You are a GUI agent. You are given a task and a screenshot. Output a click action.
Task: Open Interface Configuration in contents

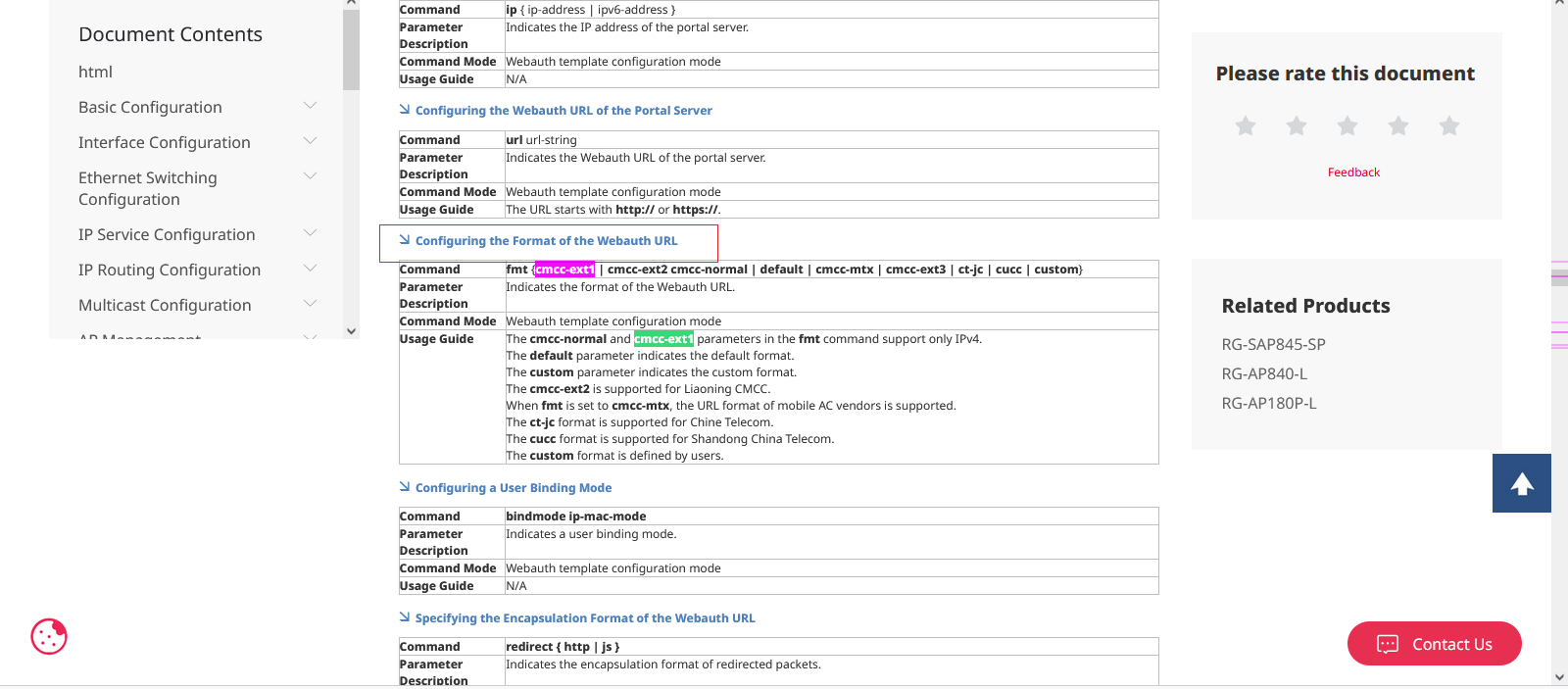(x=165, y=142)
